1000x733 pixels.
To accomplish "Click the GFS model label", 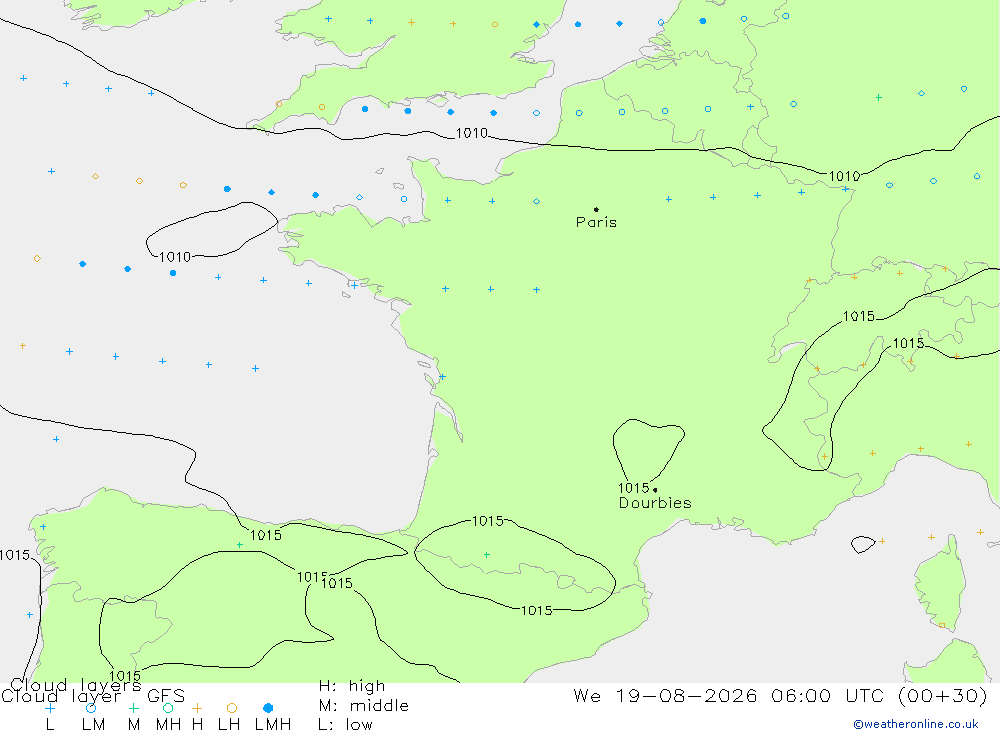I will coord(166,696).
